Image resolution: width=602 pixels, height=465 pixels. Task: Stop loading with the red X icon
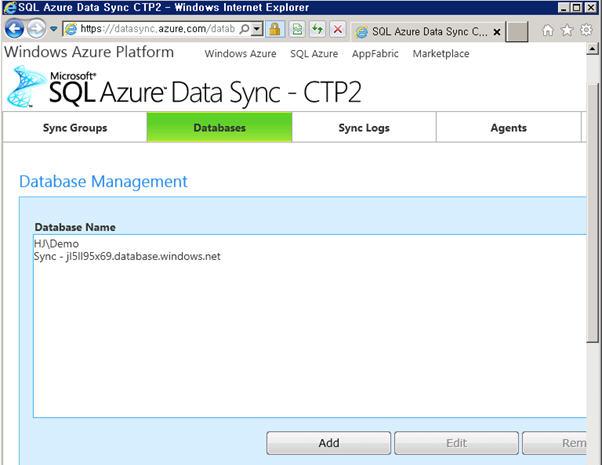(338, 29)
